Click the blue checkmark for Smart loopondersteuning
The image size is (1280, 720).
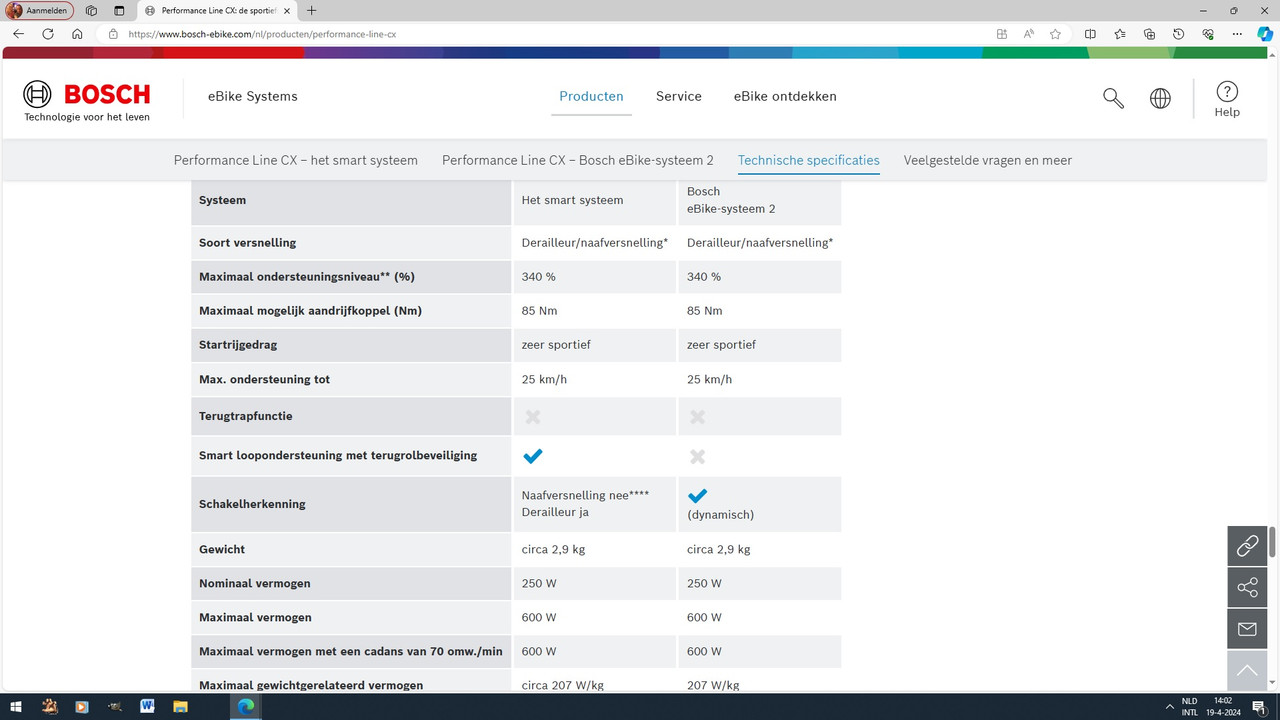click(x=533, y=456)
